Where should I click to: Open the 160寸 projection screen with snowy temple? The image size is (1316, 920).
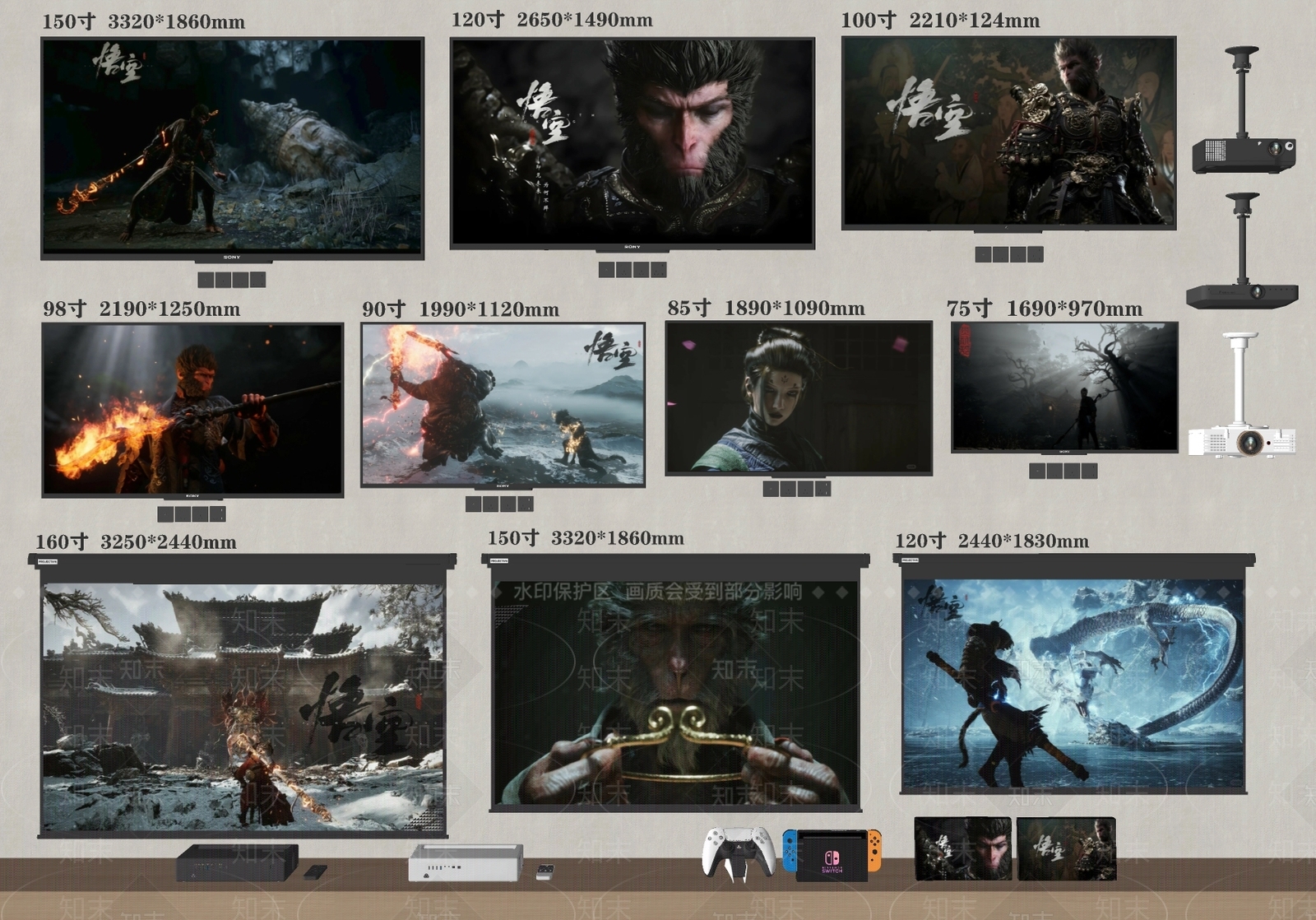[x=243, y=696]
